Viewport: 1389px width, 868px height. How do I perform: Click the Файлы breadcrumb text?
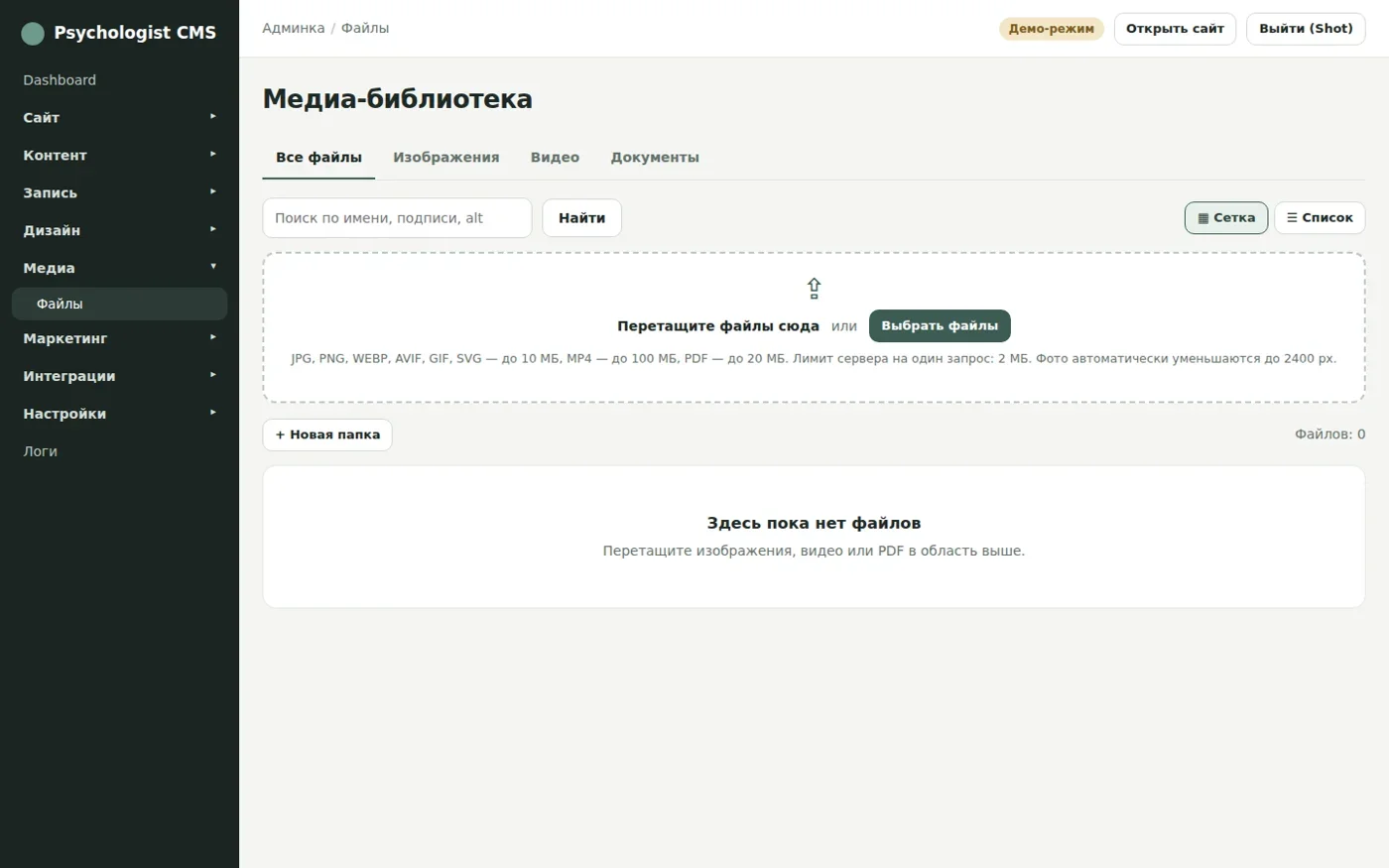(365, 29)
